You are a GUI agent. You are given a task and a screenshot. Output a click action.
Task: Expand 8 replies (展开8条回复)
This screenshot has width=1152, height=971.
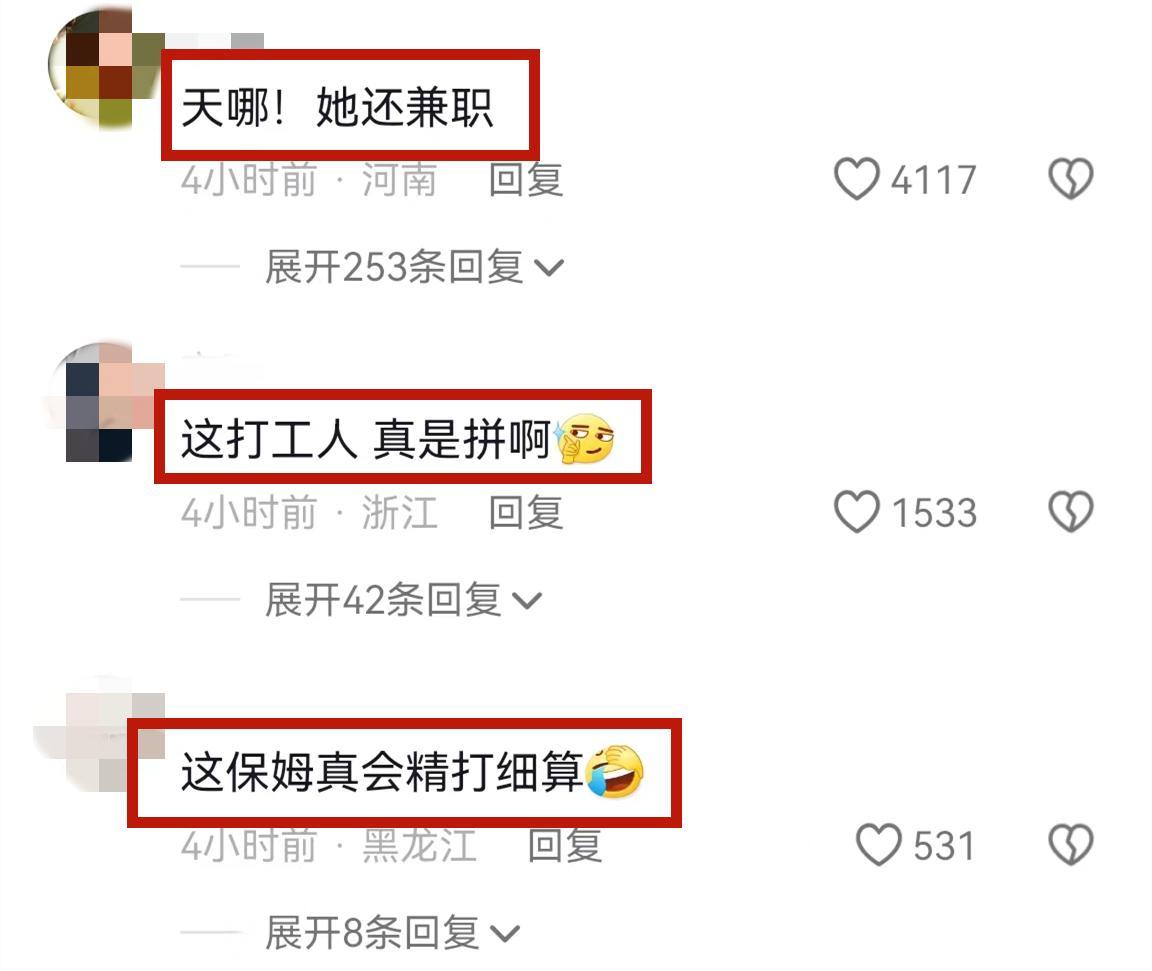(392, 933)
